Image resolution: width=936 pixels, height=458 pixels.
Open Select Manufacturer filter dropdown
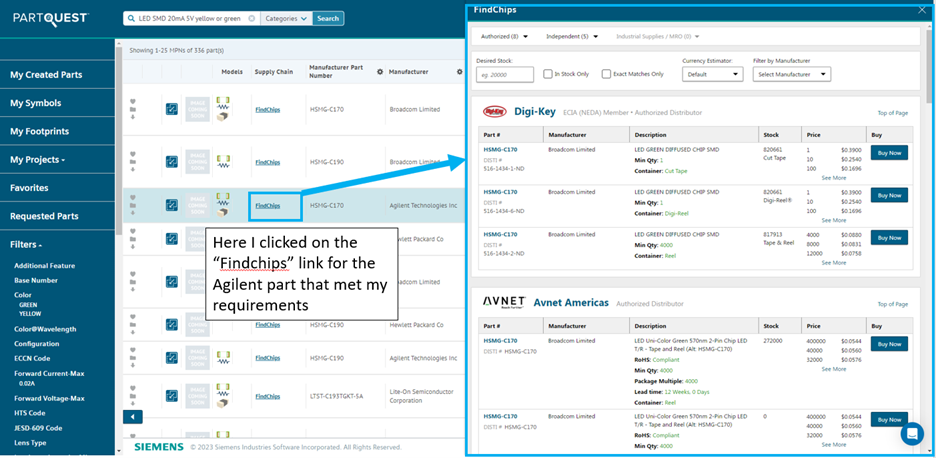pyautogui.click(x=792, y=75)
